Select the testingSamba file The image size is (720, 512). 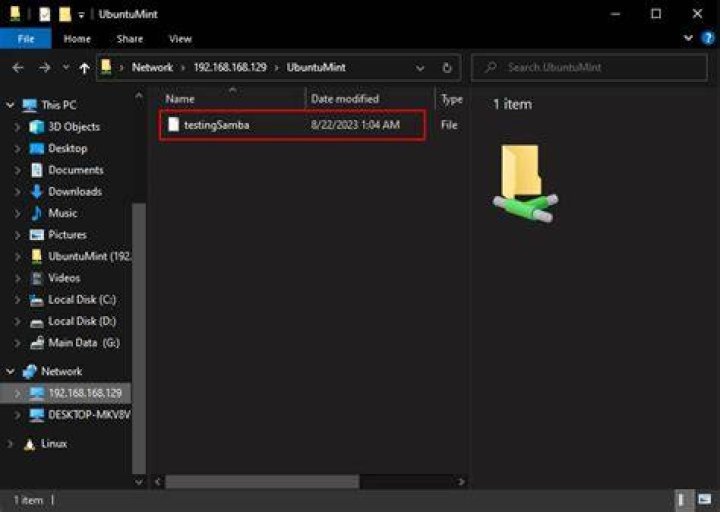[x=292, y=125]
